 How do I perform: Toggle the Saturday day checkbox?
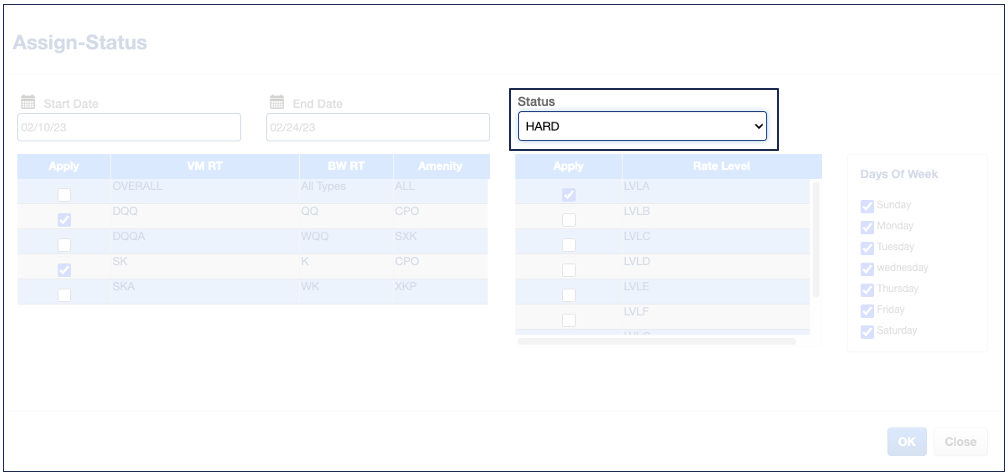tap(867, 331)
